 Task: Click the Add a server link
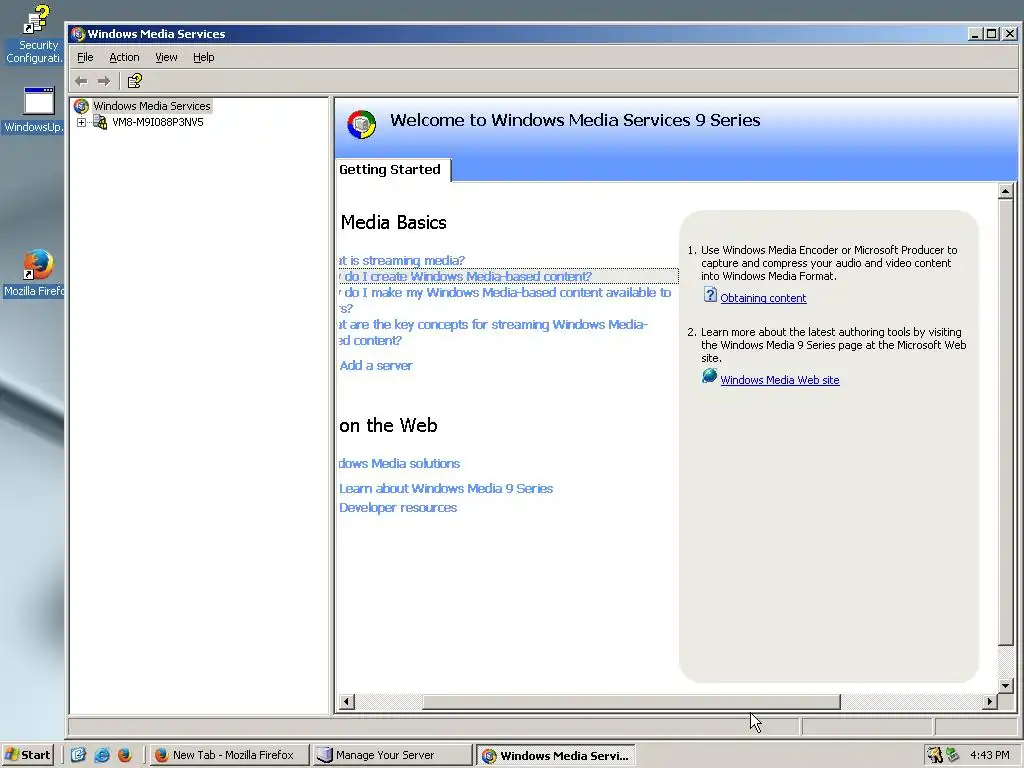pos(376,366)
